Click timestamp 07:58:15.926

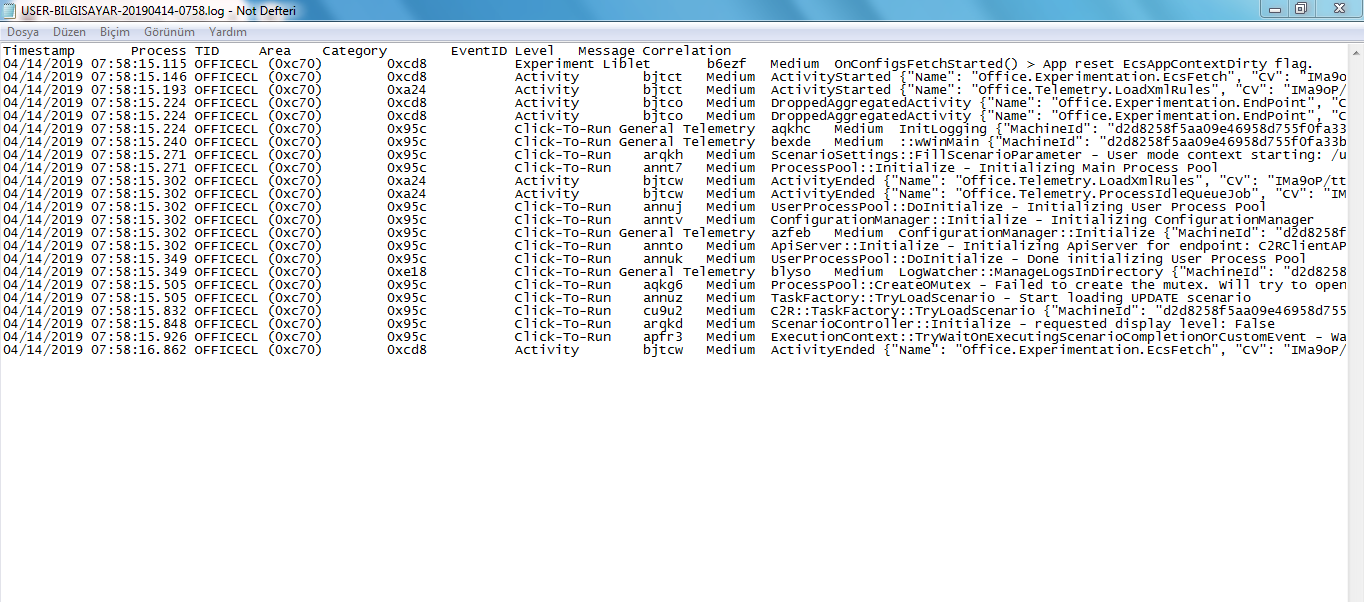[139, 337]
